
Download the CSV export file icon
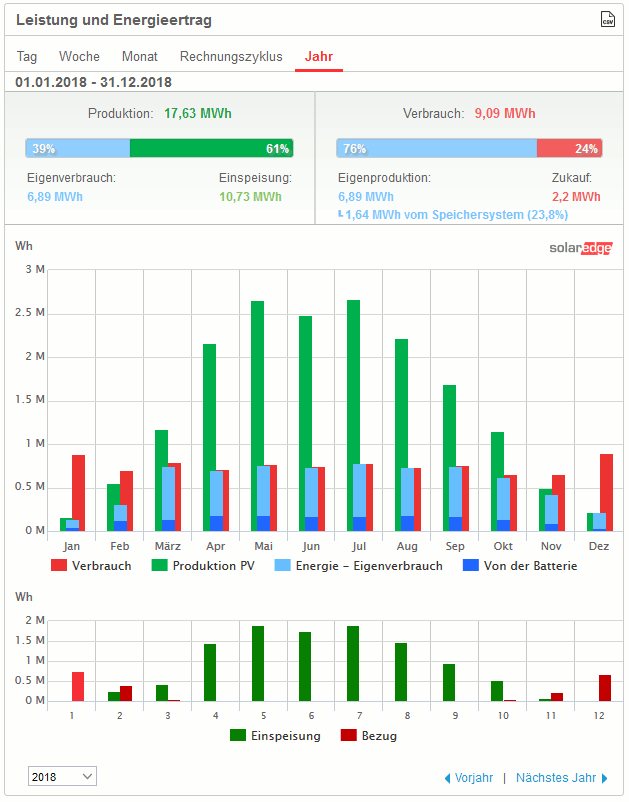pyautogui.click(x=607, y=20)
